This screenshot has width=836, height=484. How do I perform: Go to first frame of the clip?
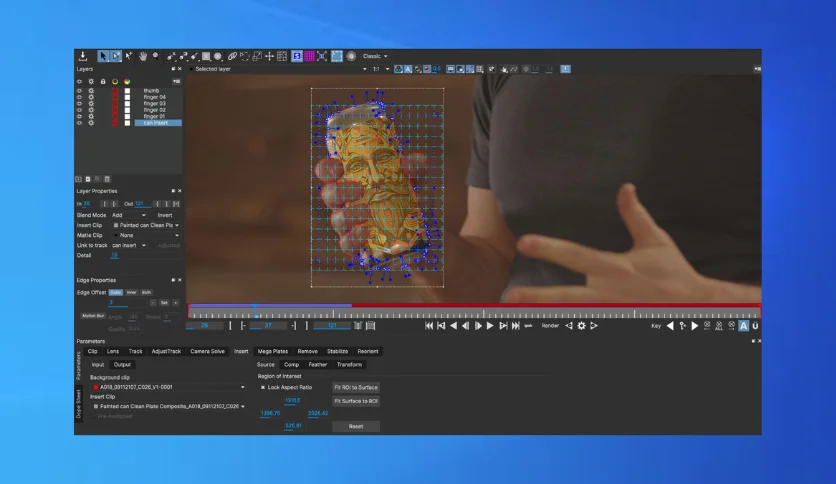click(x=429, y=326)
